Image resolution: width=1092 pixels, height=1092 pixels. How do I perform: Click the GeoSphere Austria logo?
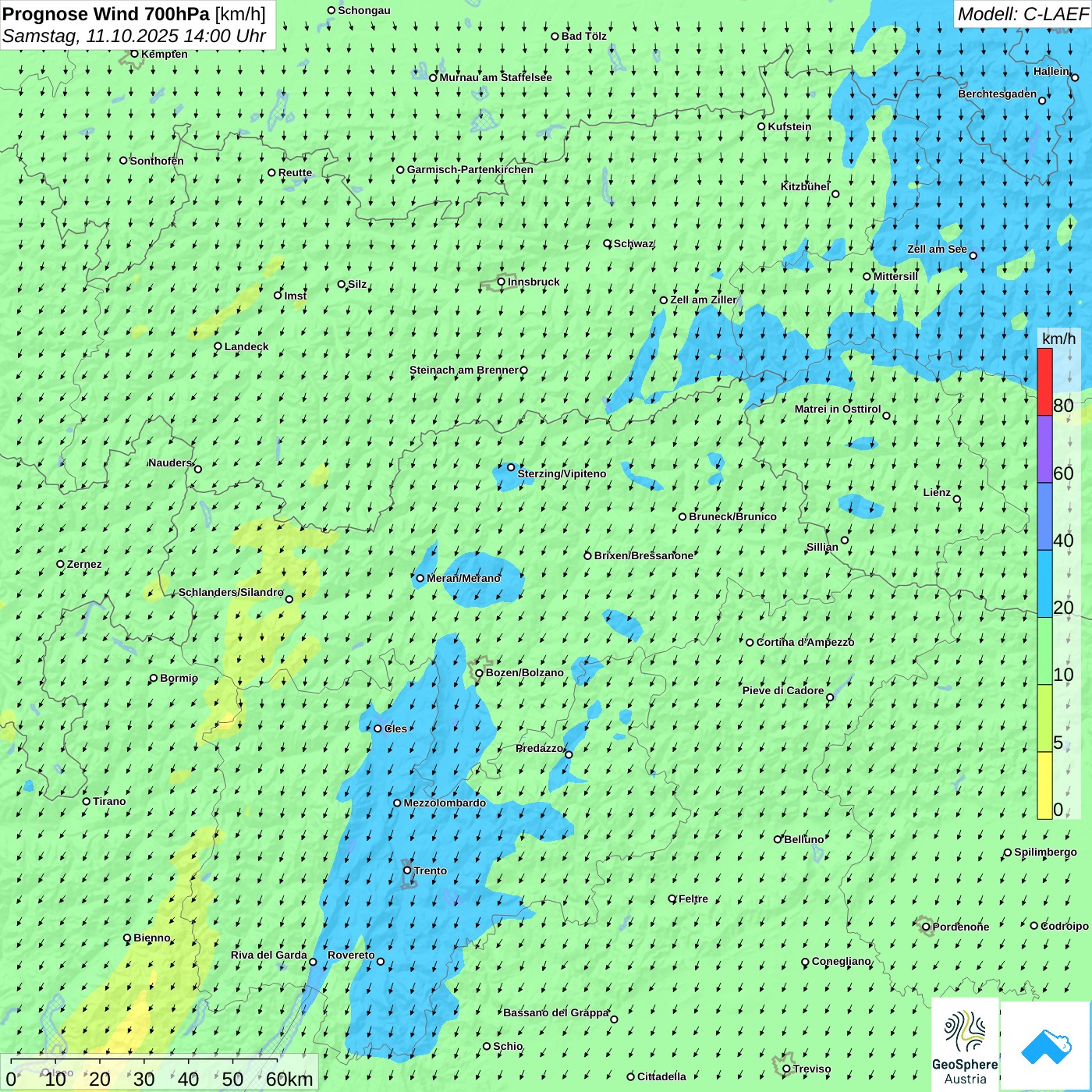(x=965, y=1045)
